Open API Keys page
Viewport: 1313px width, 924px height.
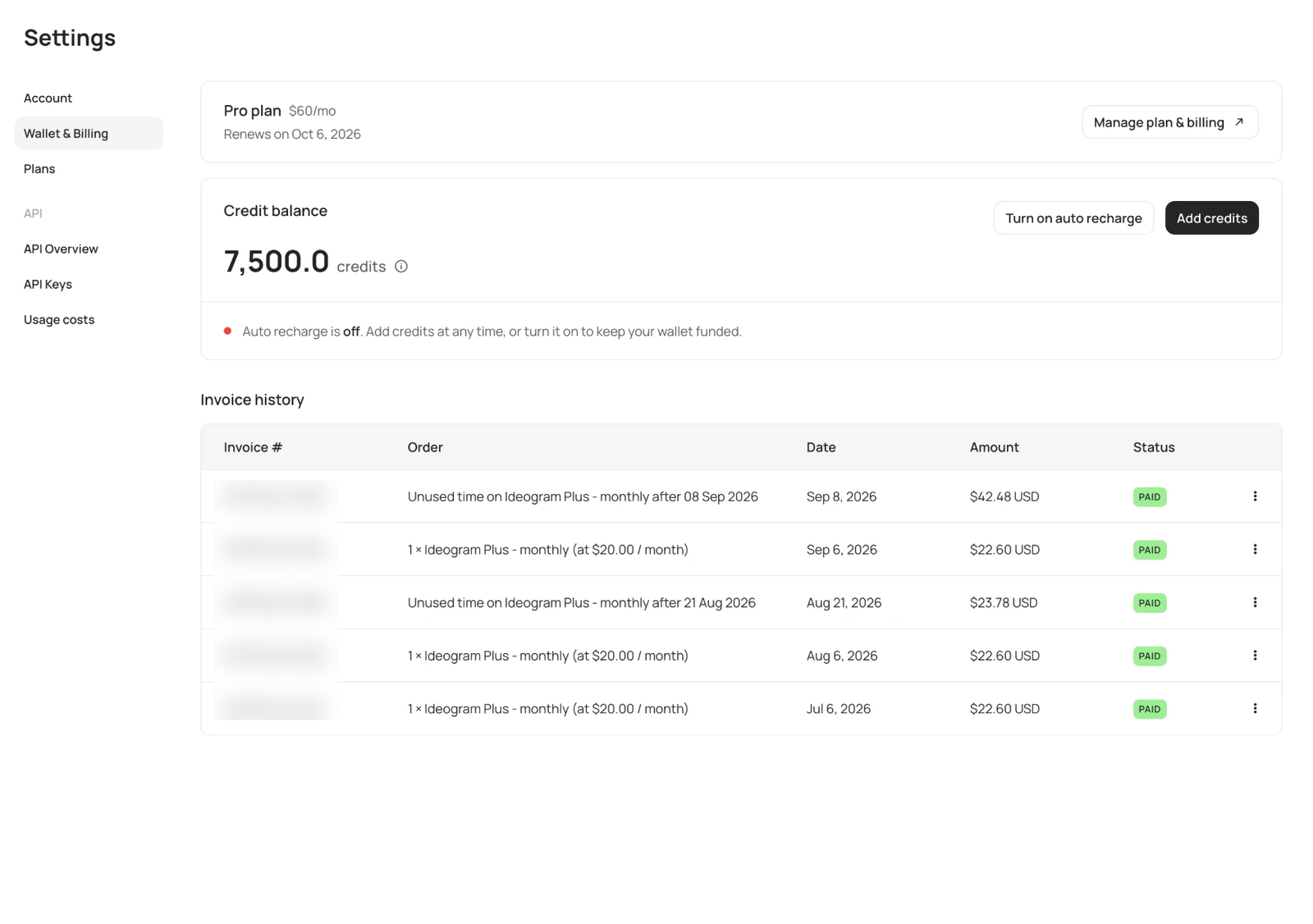48,284
